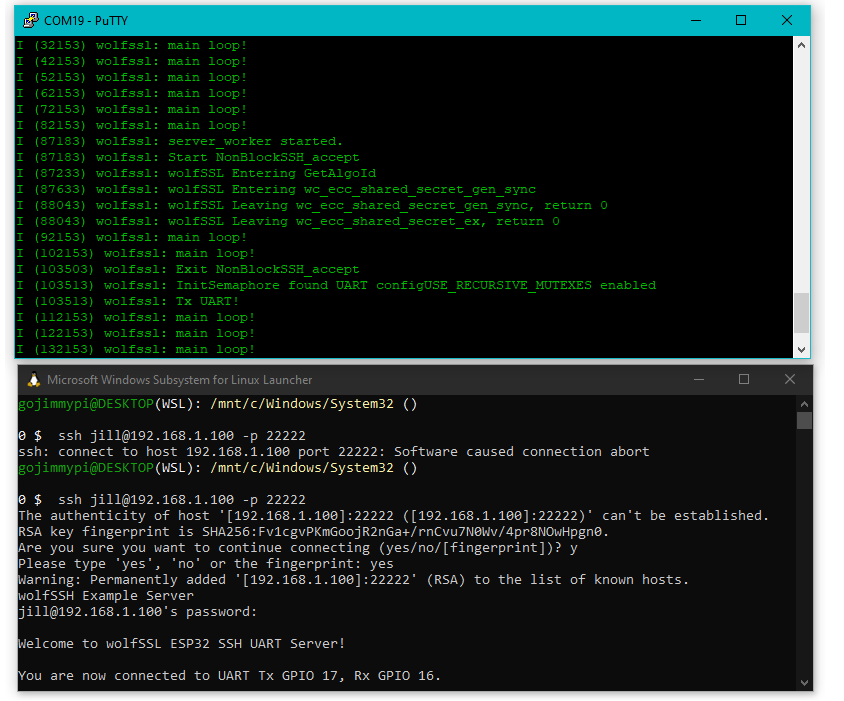Minimize the WSL launcher window

point(697,379)
